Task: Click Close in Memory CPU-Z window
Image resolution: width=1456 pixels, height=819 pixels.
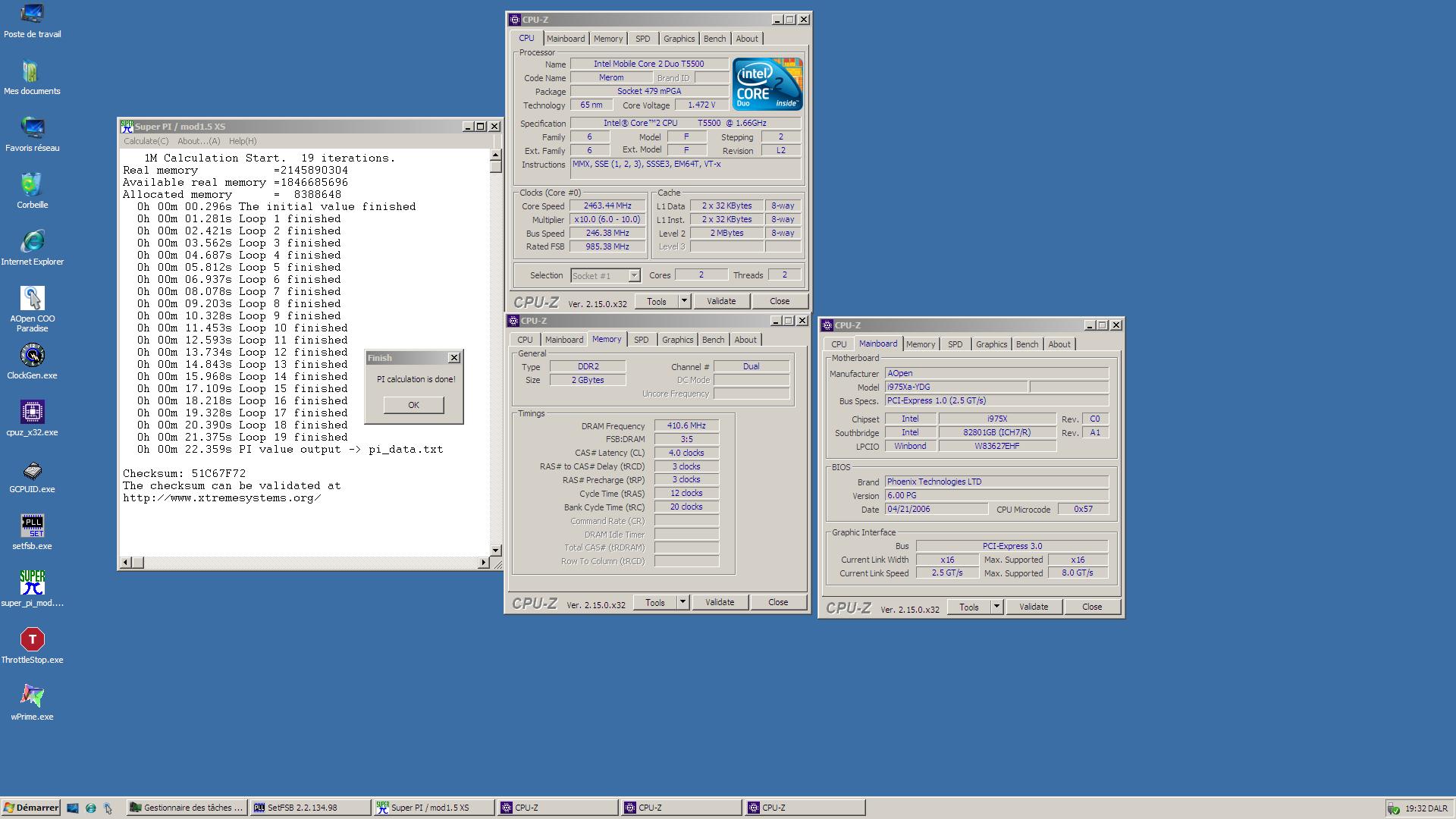Action: coord(778,602)
